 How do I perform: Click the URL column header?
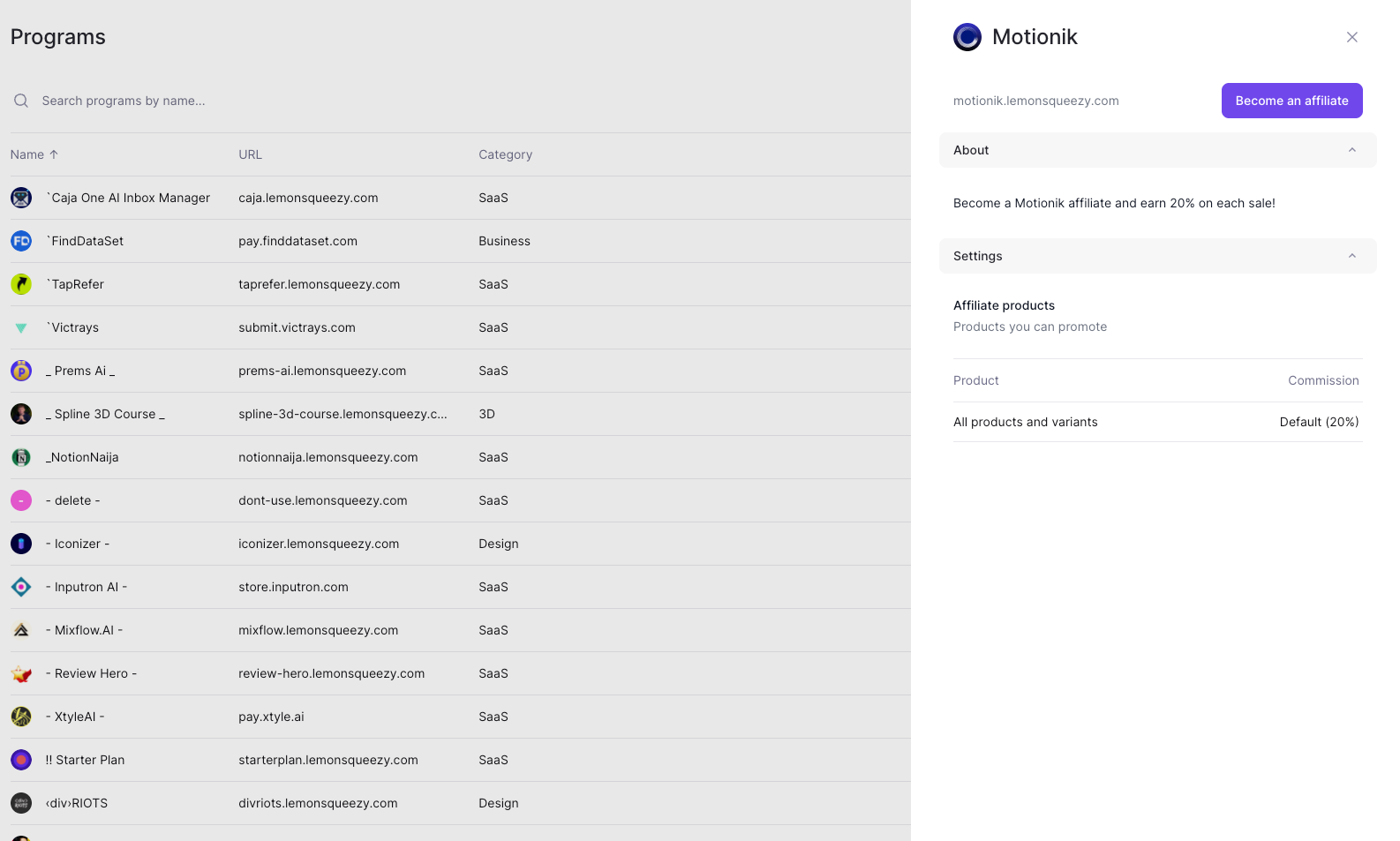(x=250, y=154)
